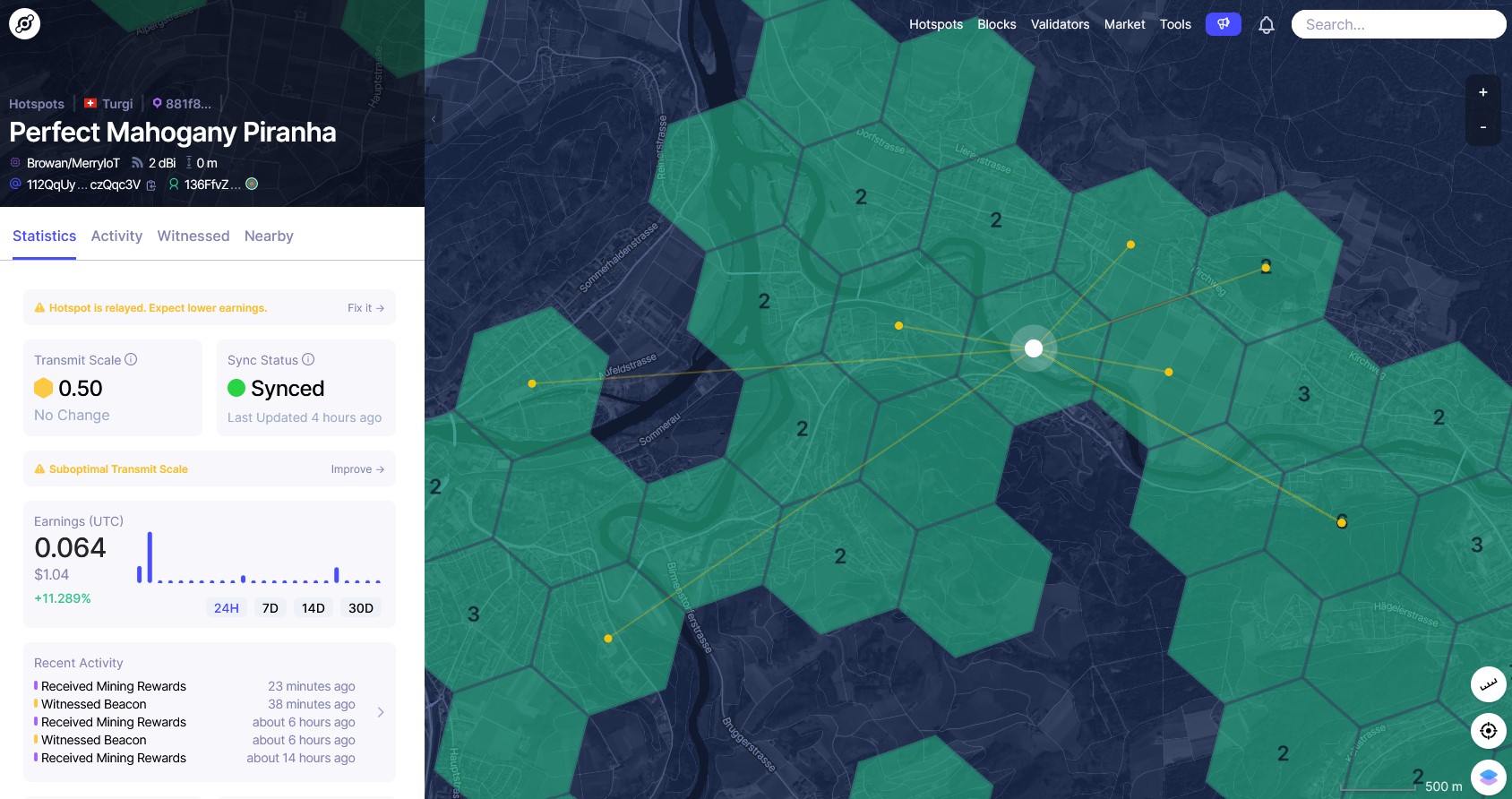Open the Witnessed tab

[193, 236]
